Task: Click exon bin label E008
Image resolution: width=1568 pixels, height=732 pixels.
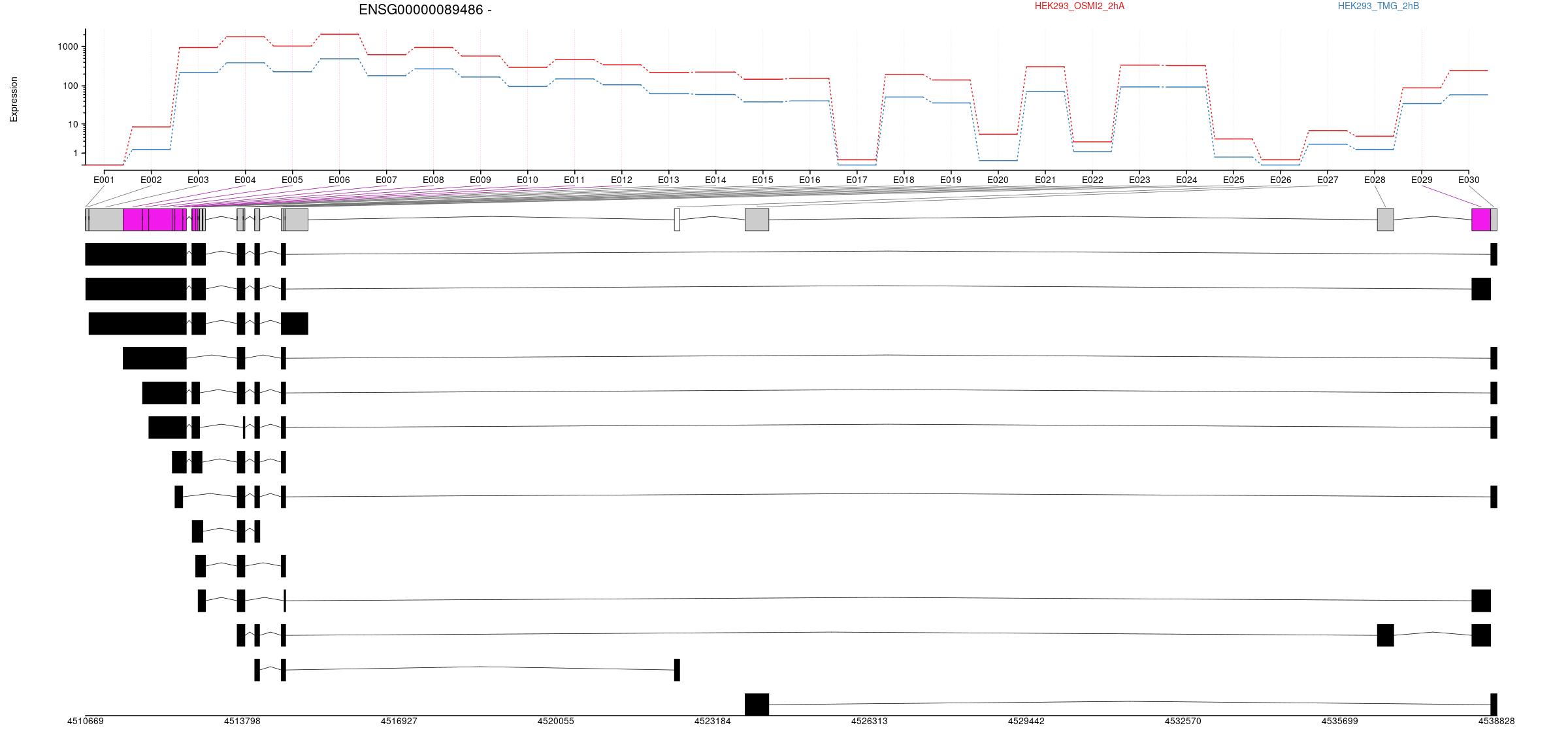Action: [x=433, y=180]
